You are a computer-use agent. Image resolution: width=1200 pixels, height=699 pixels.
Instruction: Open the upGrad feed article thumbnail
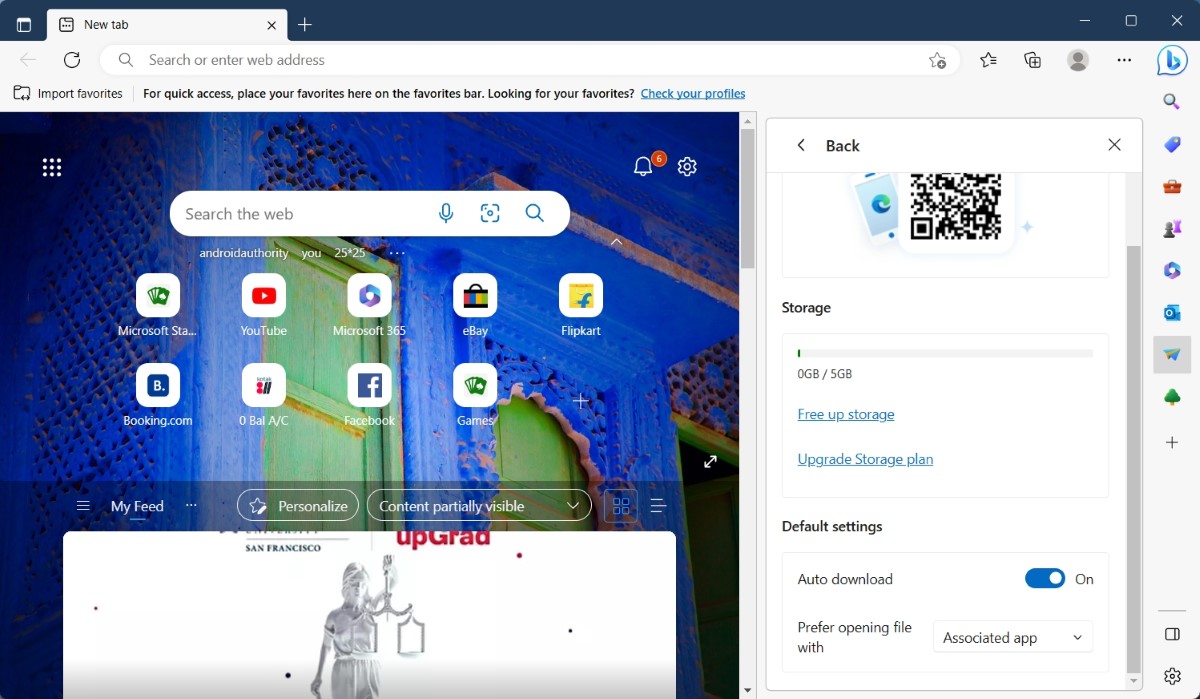coord(369,614)
